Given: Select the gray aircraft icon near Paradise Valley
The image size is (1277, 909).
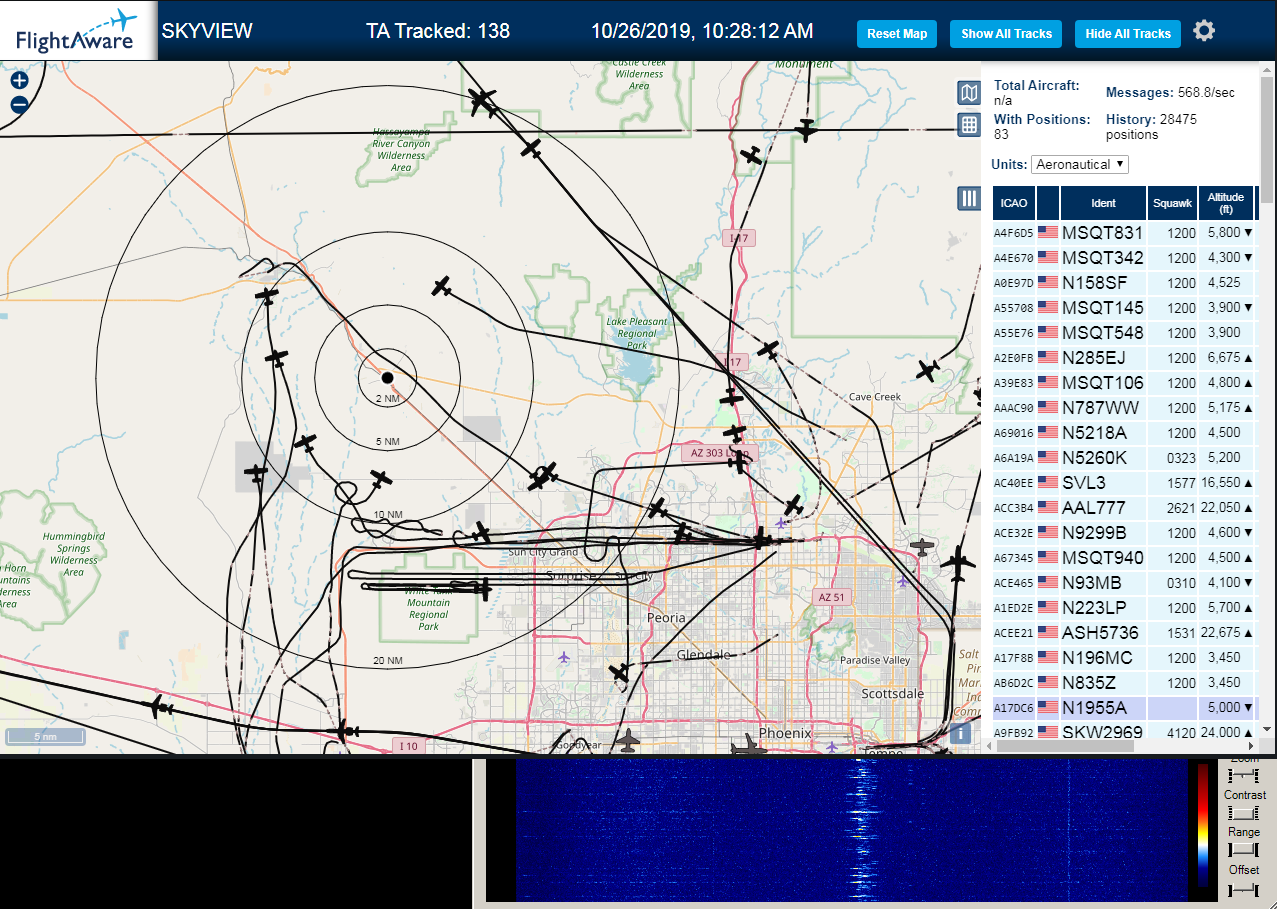Looking at the screenshot, I should tap(922, 547).
